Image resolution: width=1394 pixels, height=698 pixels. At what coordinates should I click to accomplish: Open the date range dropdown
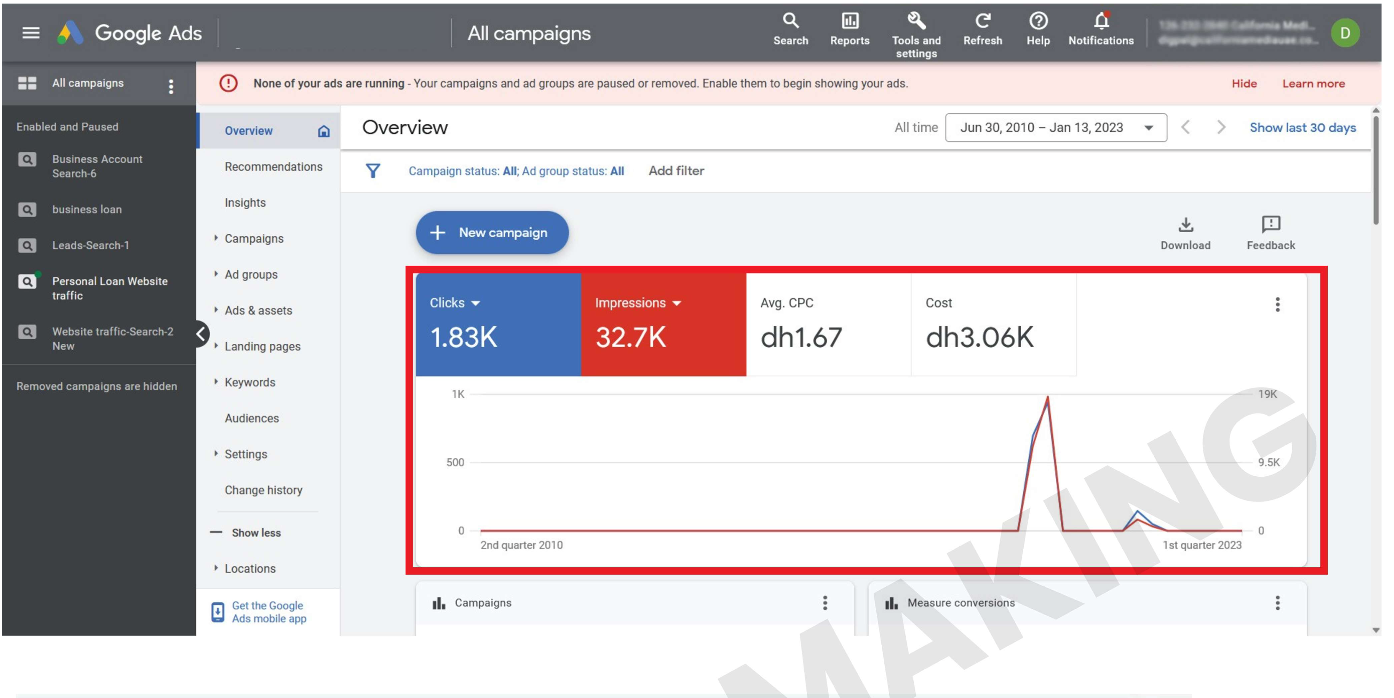[1056, 128]
